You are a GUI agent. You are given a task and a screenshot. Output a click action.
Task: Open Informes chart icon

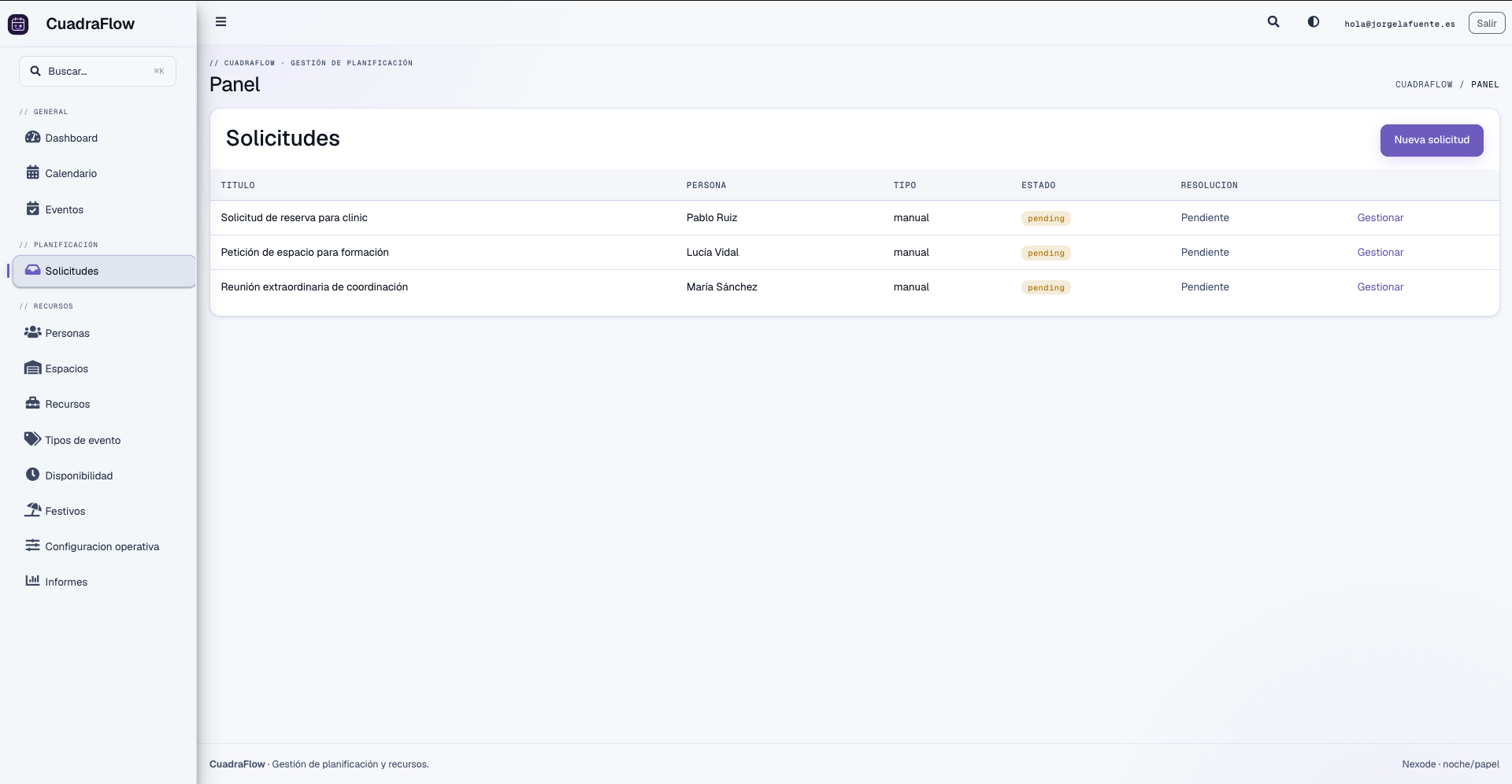tap(32, 581)
